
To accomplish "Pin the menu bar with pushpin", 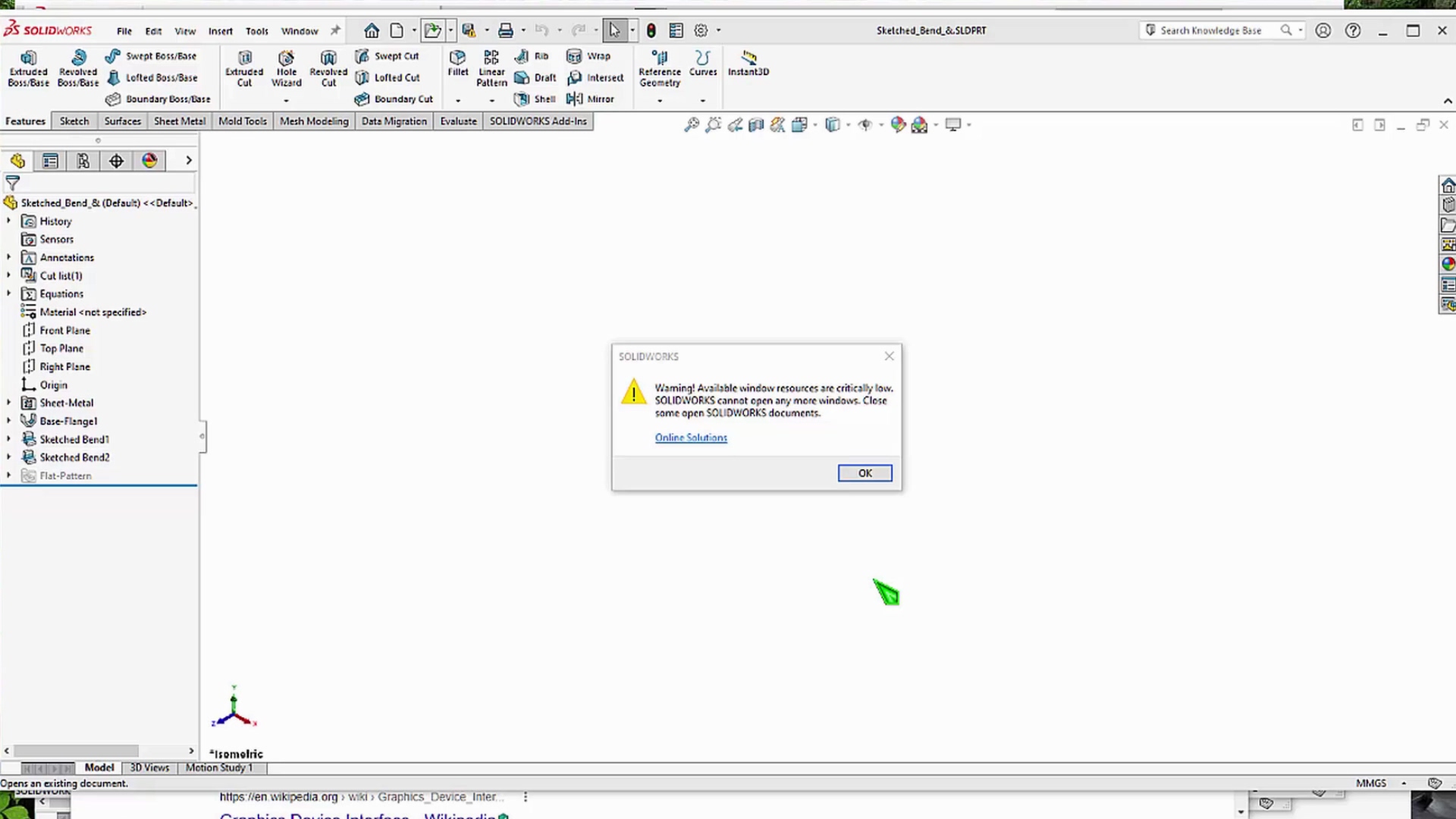I will point(335,30).
